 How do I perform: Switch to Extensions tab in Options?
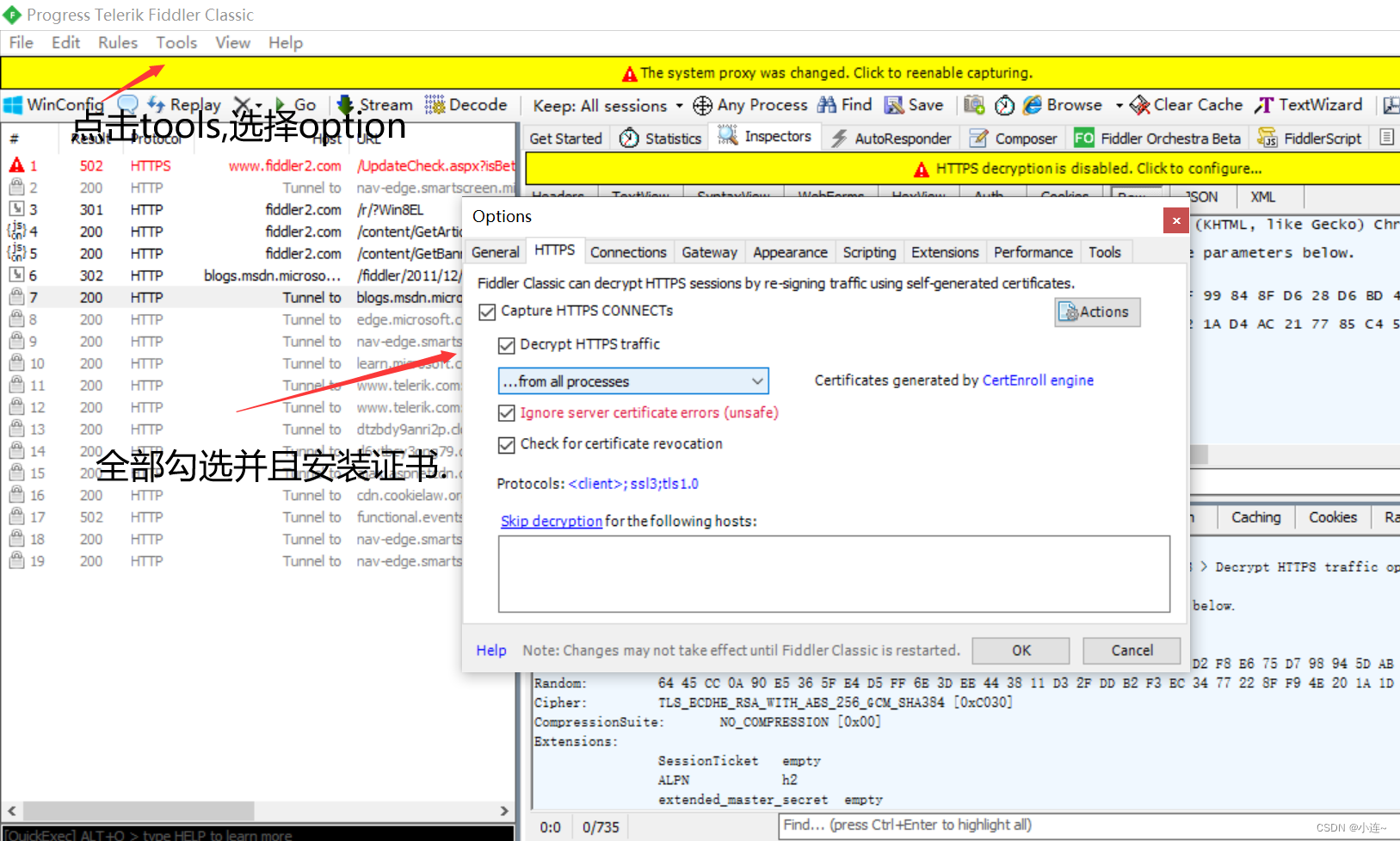[x=945, y=252]
